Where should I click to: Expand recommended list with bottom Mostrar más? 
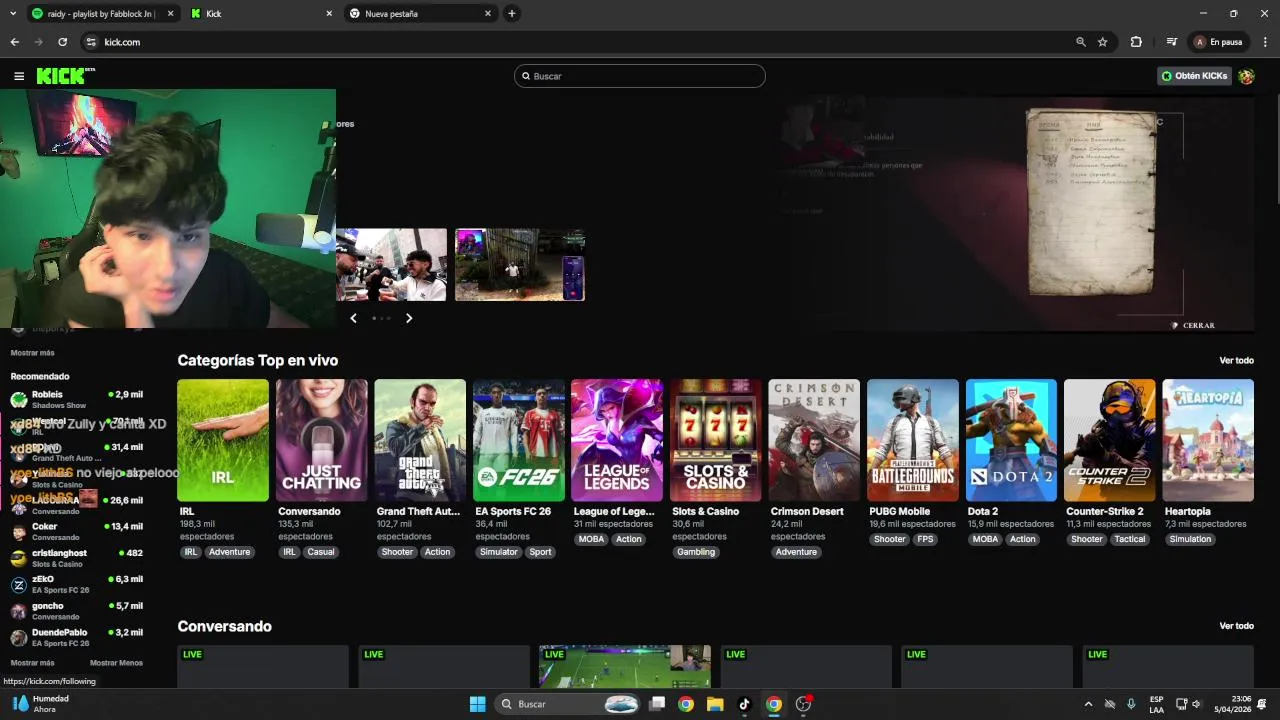[32, 663]
